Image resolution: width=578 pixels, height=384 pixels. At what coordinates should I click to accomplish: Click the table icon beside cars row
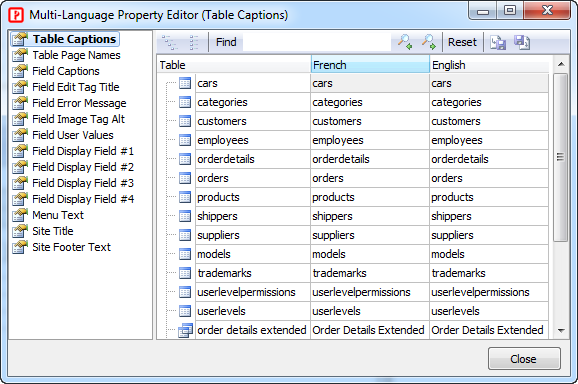pyautogui.click(x=185, y=83)
